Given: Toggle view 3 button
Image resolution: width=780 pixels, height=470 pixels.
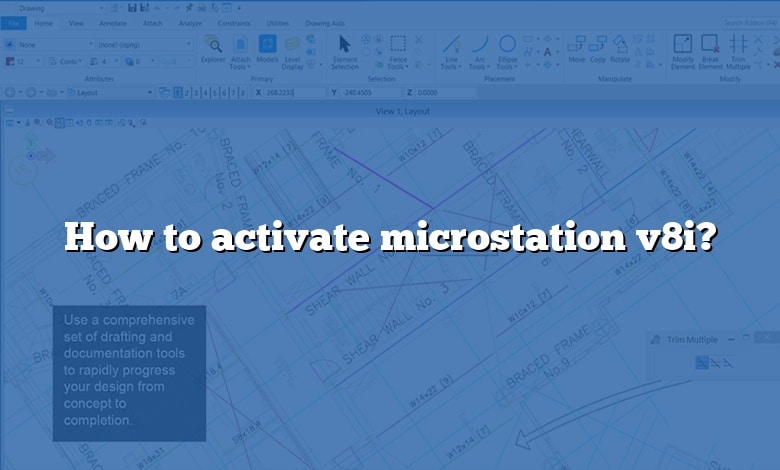Looking at the screenshot, I should pos(196,93).
